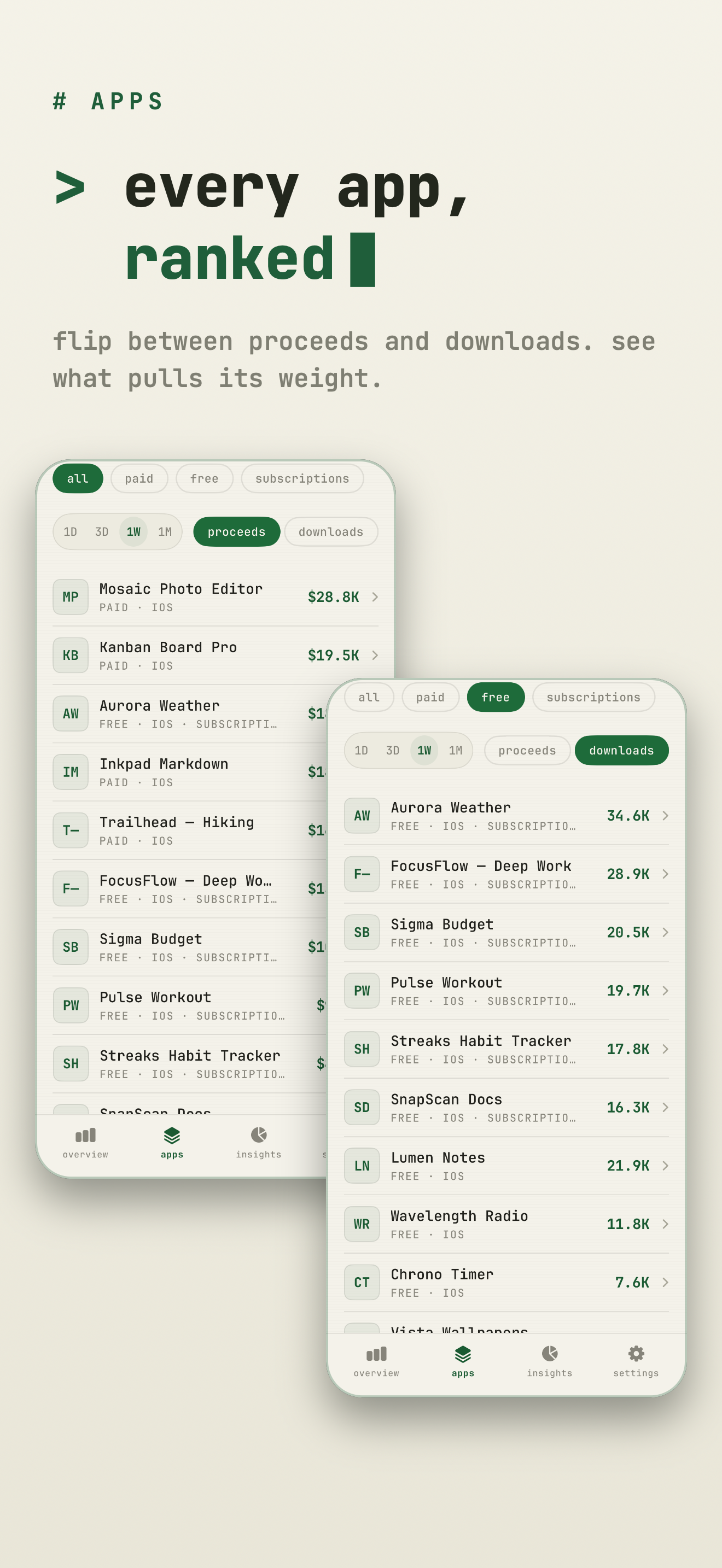The height and width of the screenshot is (1568, 722).
Task: Select 1D range in back phone
Action: [70, 532]
